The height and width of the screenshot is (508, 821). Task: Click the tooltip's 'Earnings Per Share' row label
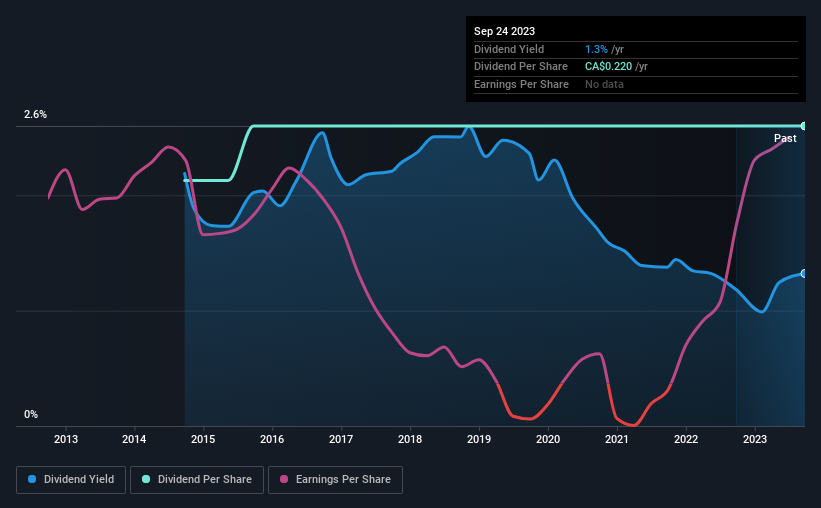522,84
